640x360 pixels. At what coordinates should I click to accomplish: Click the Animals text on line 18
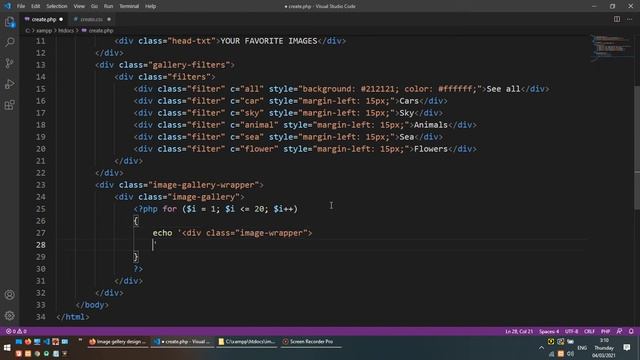(x=431, y=125)
